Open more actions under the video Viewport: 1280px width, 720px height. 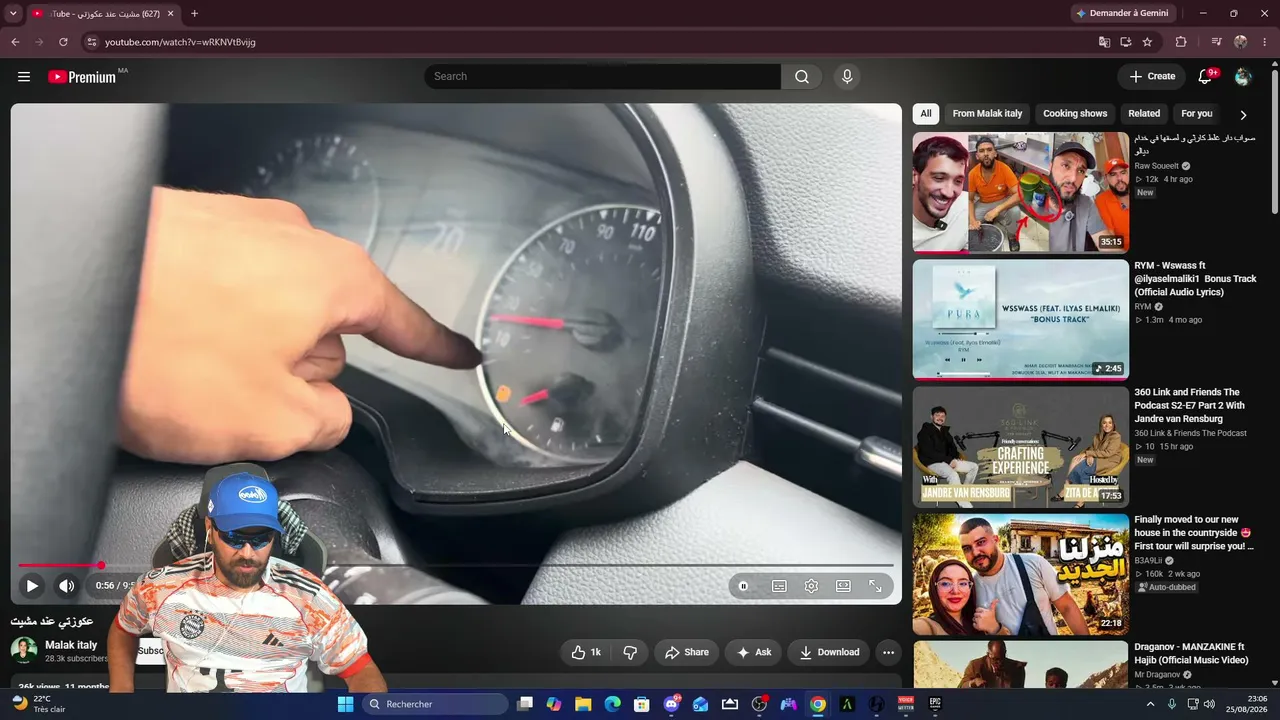tap(888, 652)
